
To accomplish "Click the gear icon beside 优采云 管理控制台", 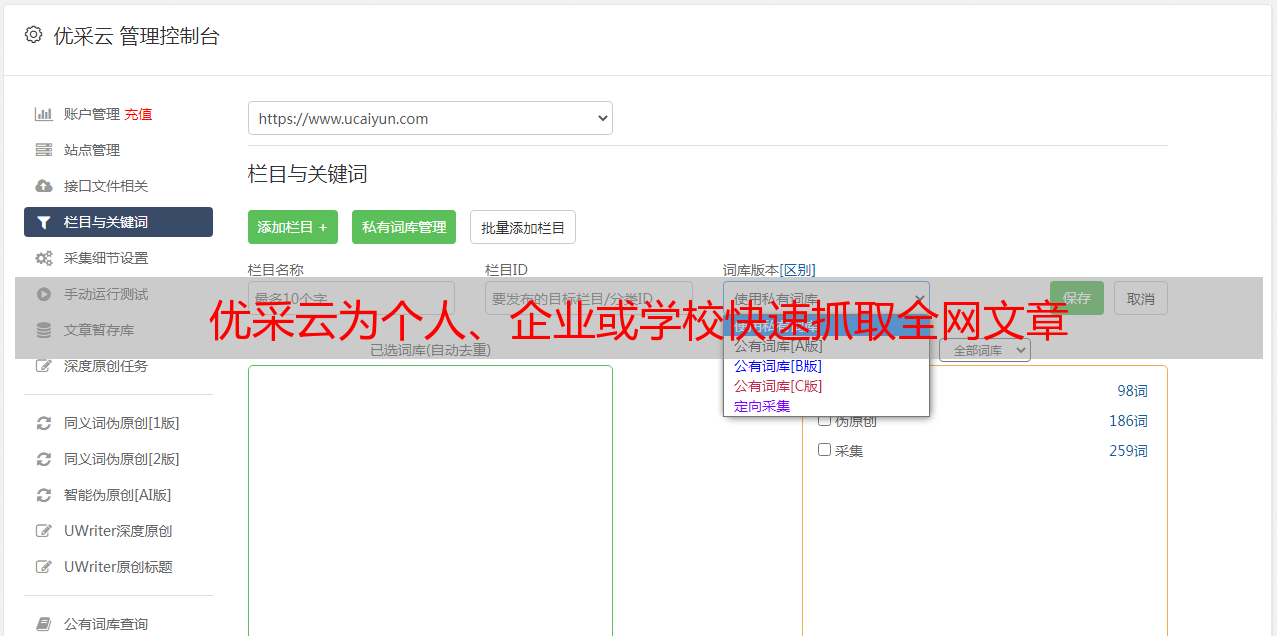I will pyautogui.click(x=33, y=35).
